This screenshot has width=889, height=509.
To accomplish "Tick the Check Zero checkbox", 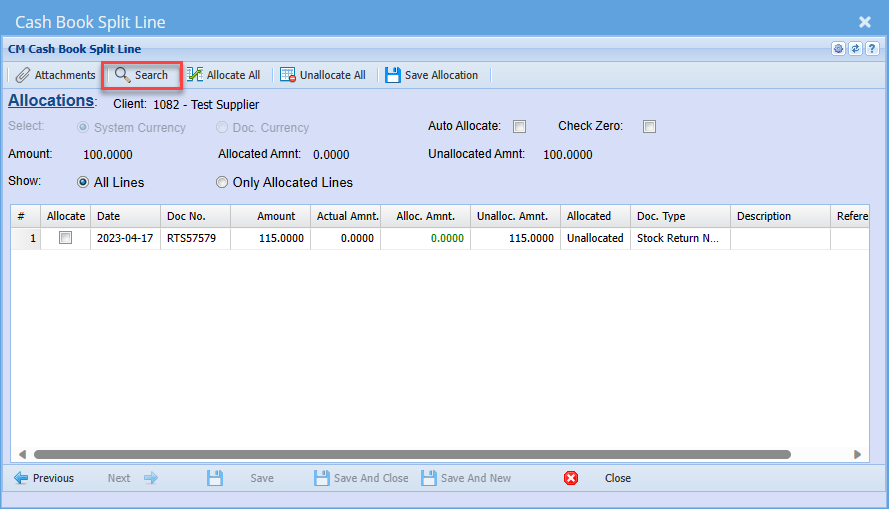I will click(649, 127).
